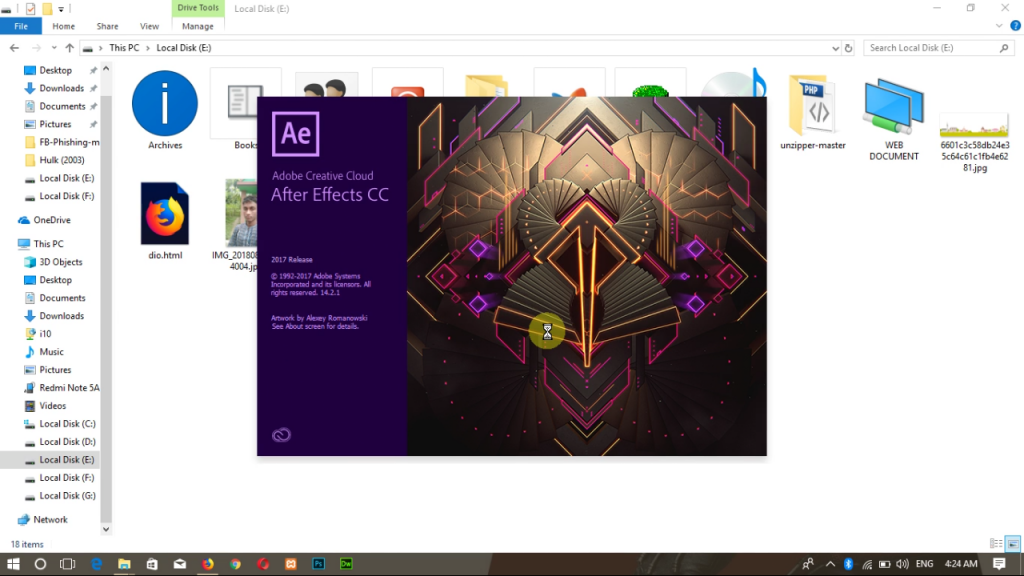Click the Properties checkmark quick-access icon
The width and height of the screenshot is (1024, 576).
pyautogui.click(x=31, y=9)
